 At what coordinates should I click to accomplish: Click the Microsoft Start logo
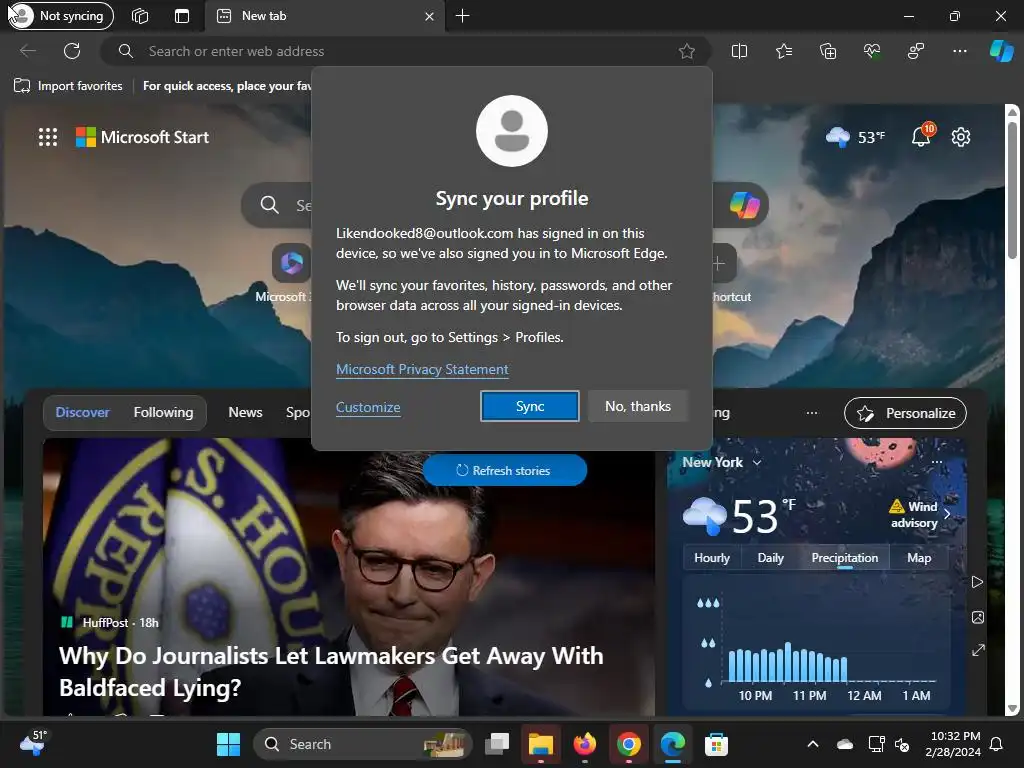tap(142, 137)
